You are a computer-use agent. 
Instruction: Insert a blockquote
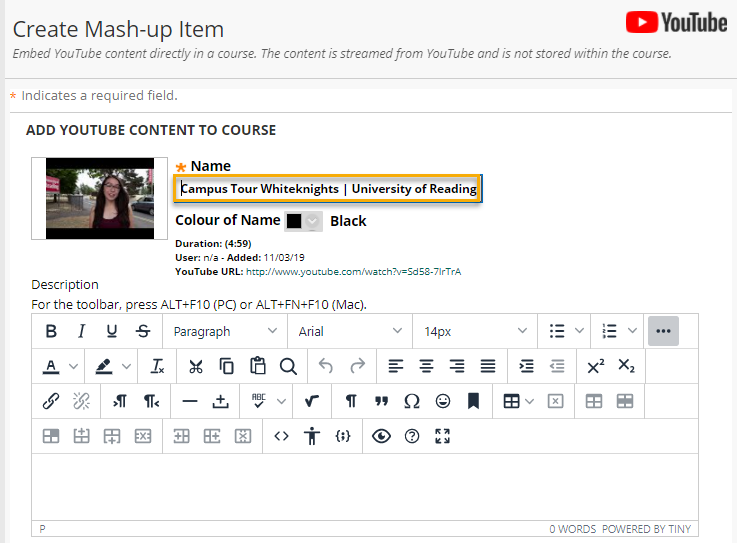(381, 401)
